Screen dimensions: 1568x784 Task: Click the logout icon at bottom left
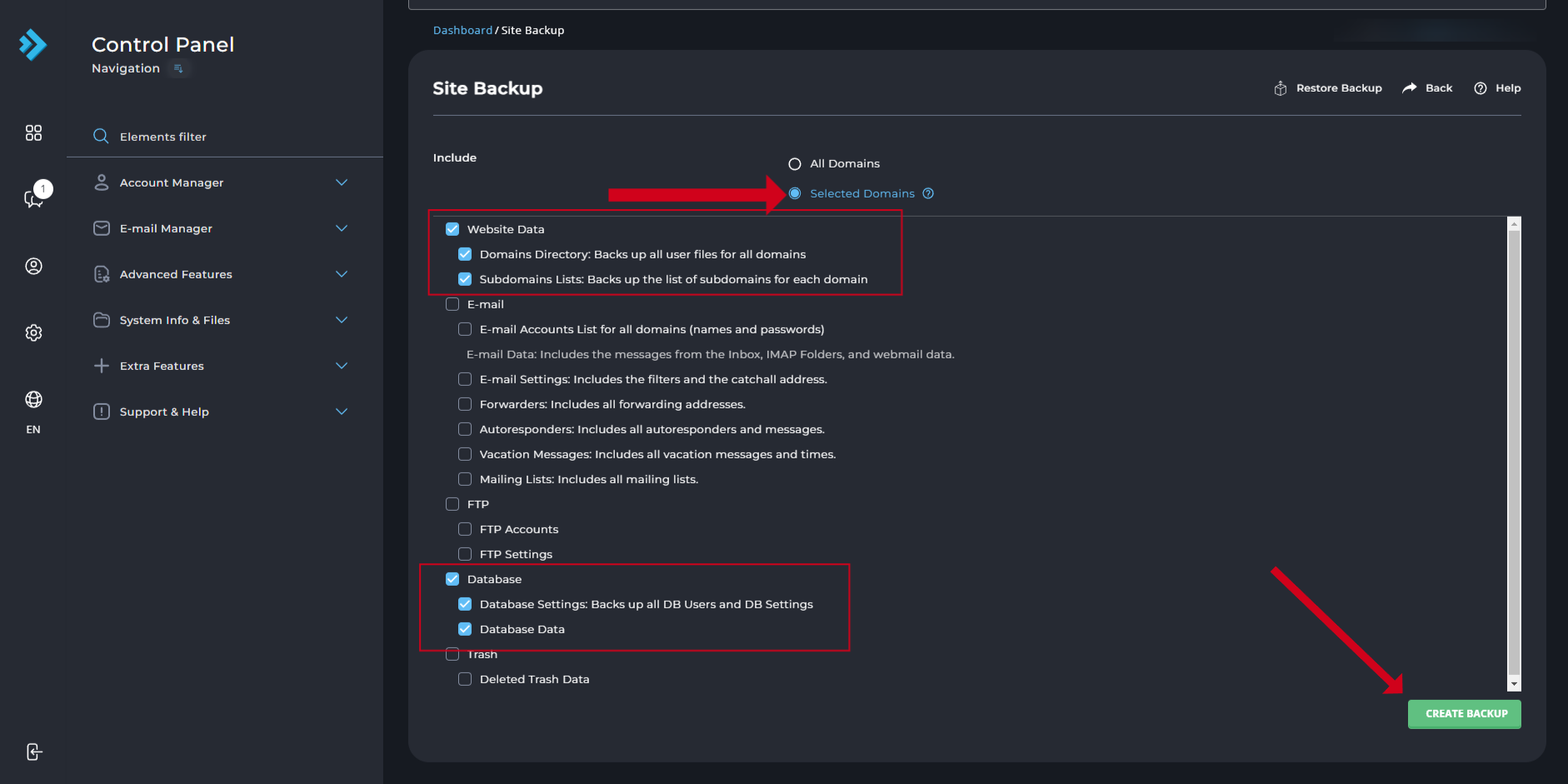(33, 752)
